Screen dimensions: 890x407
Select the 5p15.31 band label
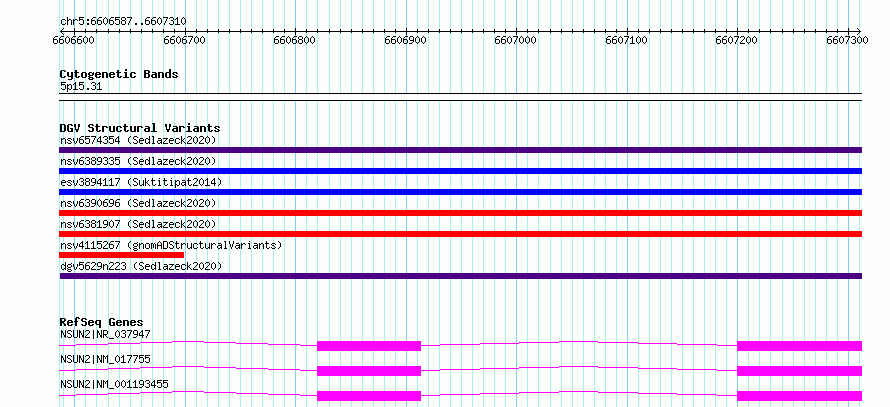(81, 87)
